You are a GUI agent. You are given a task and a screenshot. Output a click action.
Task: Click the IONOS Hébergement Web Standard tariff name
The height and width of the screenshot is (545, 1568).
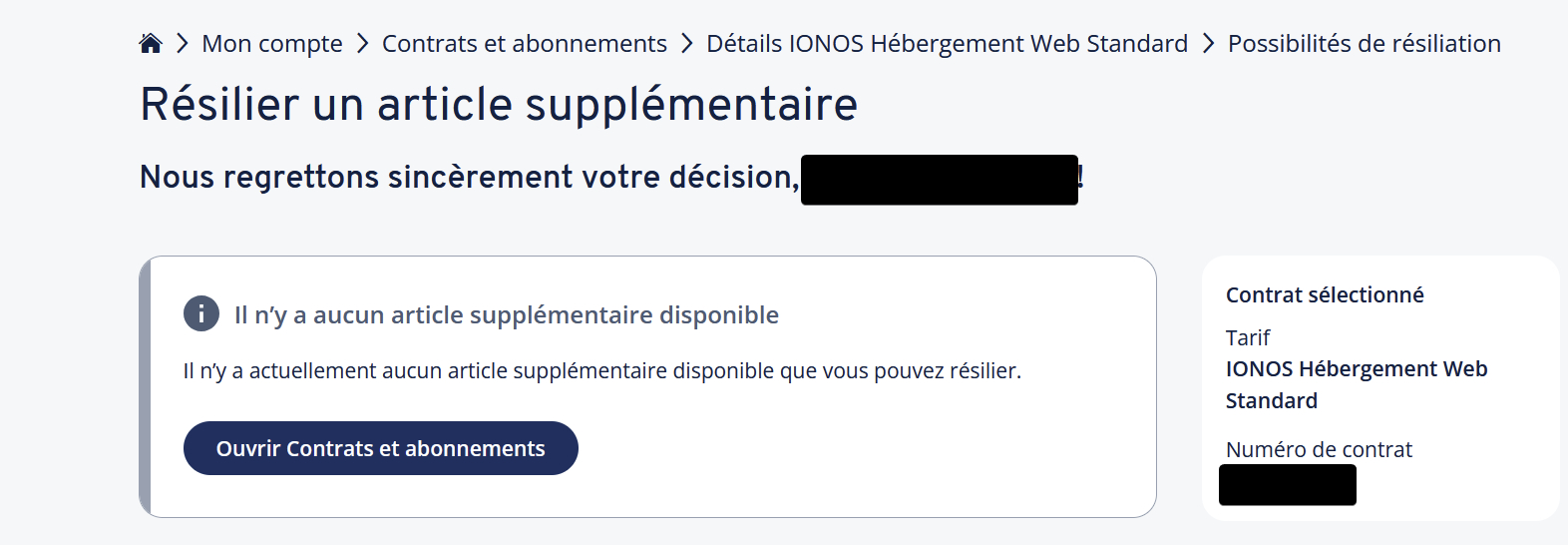coord(1356,384)
